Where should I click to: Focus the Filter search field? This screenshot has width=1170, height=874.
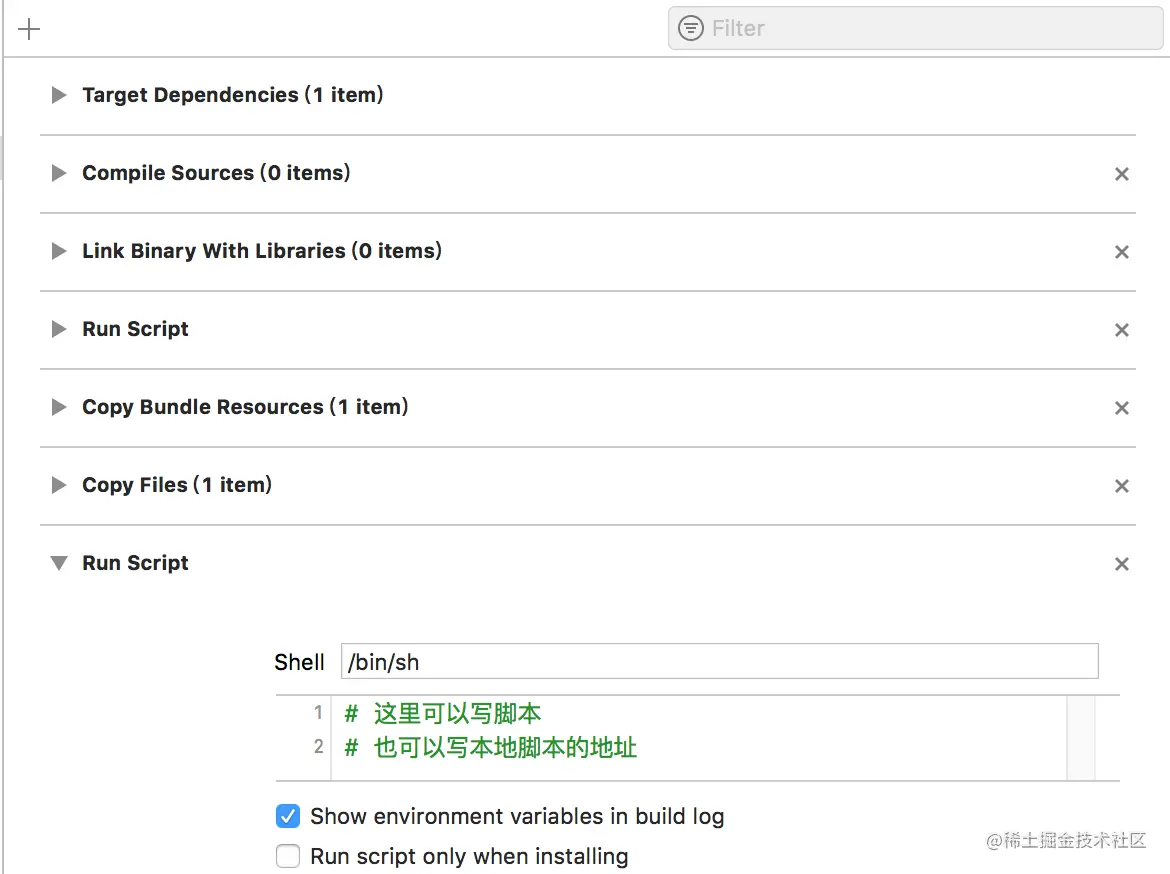(x=930, y=29)
